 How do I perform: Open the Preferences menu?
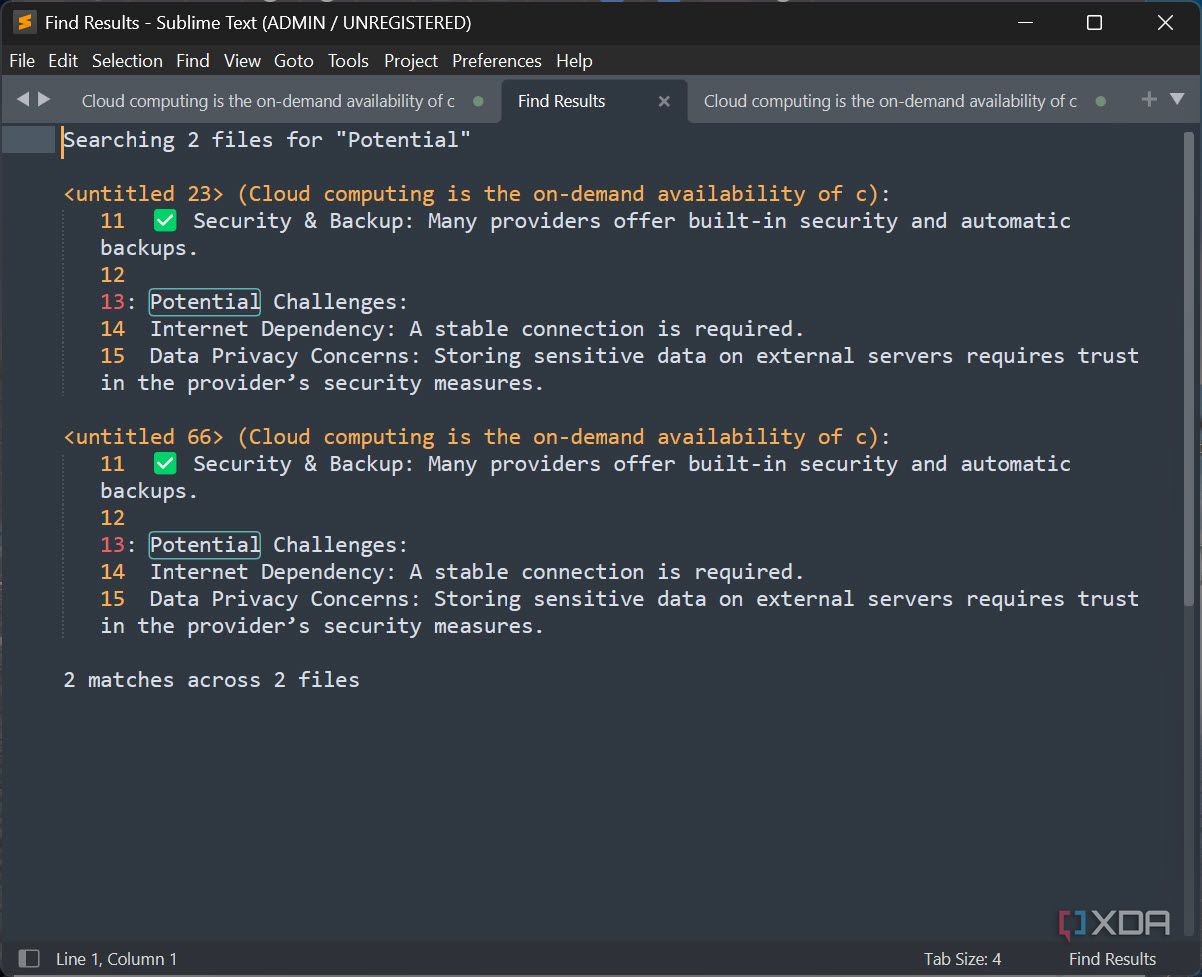coord(497,61)
